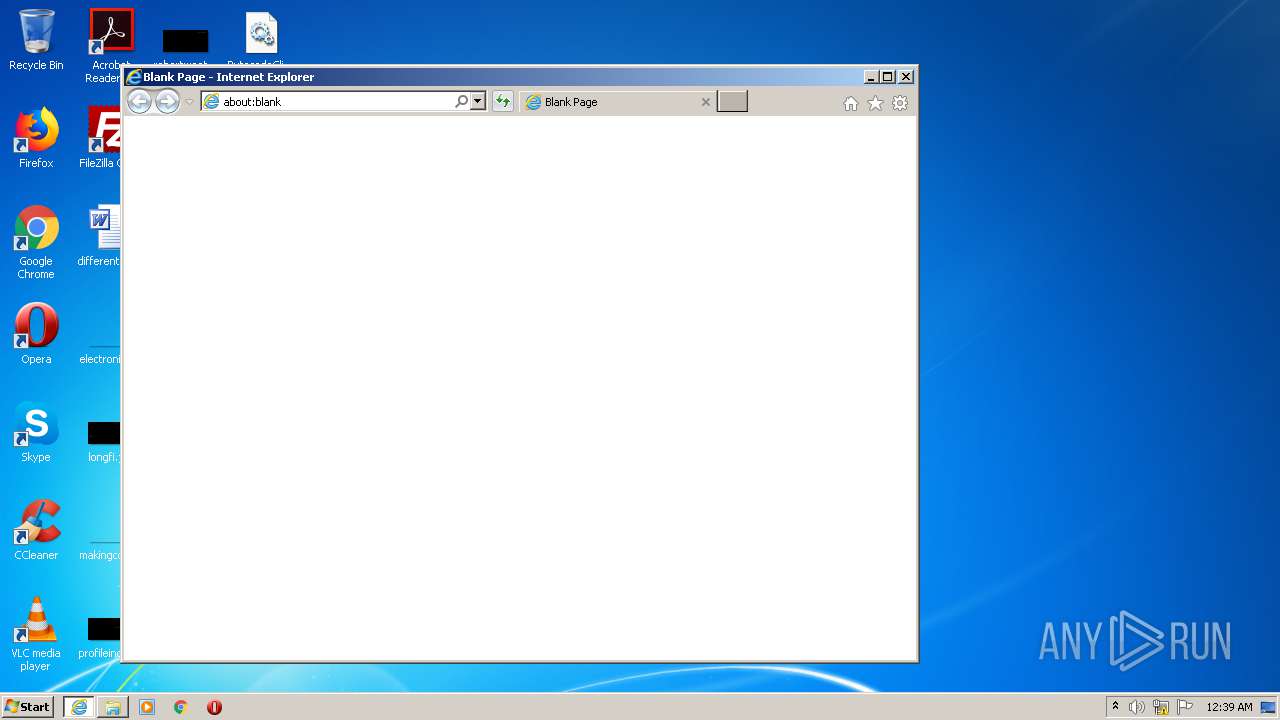Minimize the Internet Explorer window
This screenshot has width=1280, height=720.
(x=871, y=77)
